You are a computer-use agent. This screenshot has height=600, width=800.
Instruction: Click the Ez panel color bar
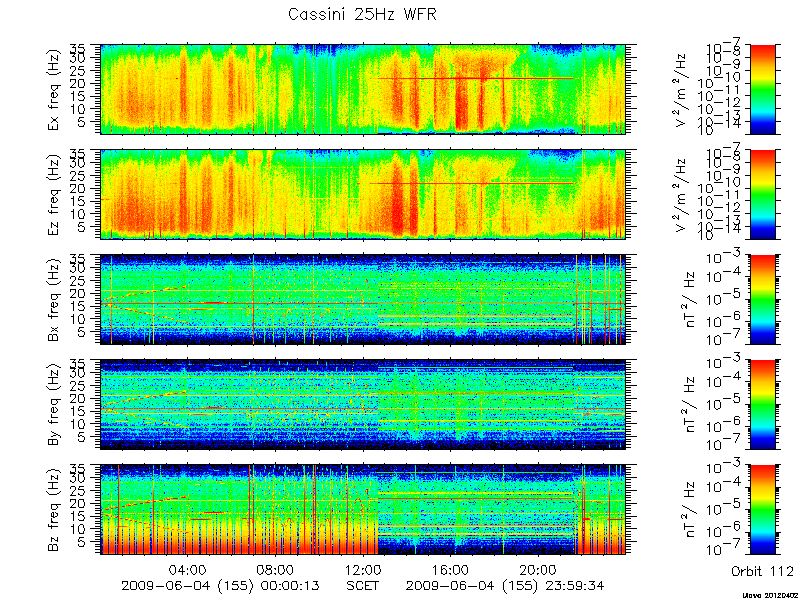point(762,194)
